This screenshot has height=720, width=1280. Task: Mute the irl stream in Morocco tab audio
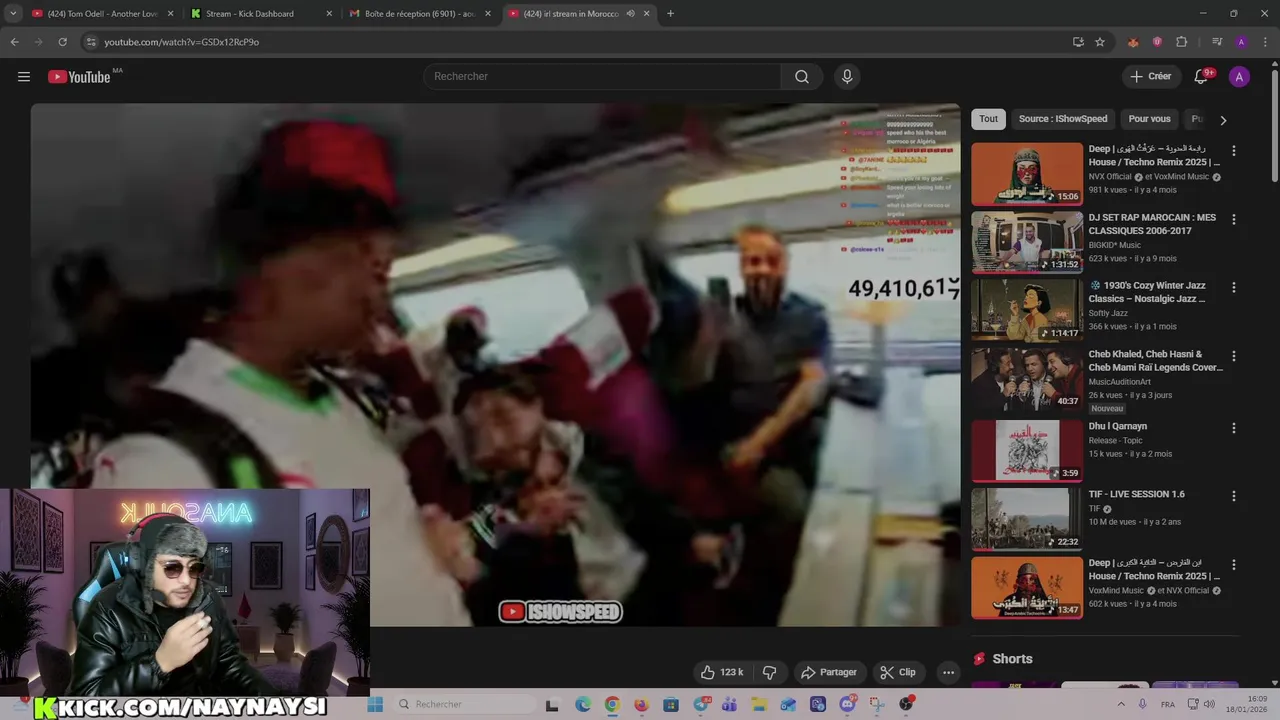click(631, 14)
